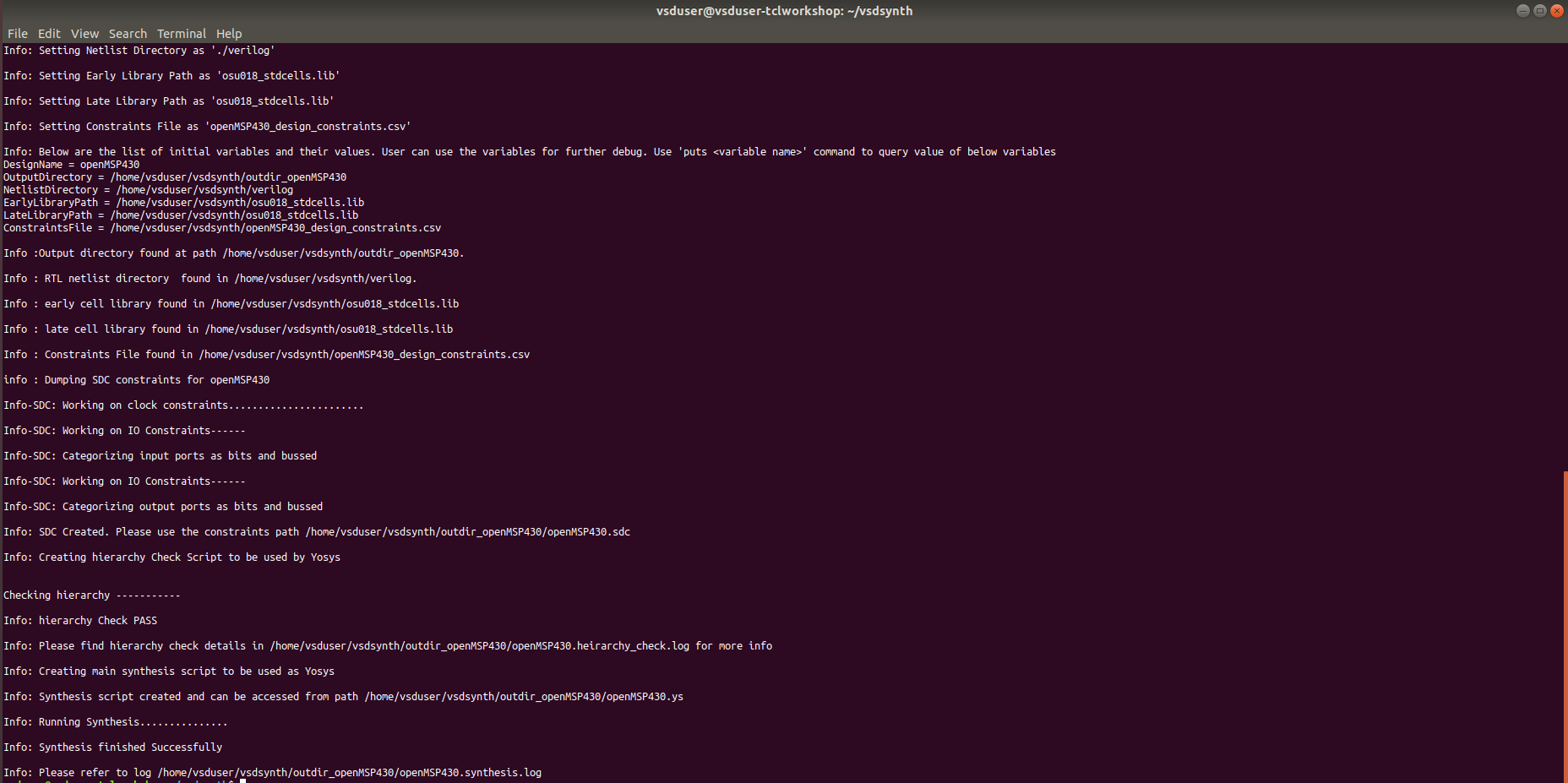Click the openMSP430.ys synthesis script path

[524, 696]
